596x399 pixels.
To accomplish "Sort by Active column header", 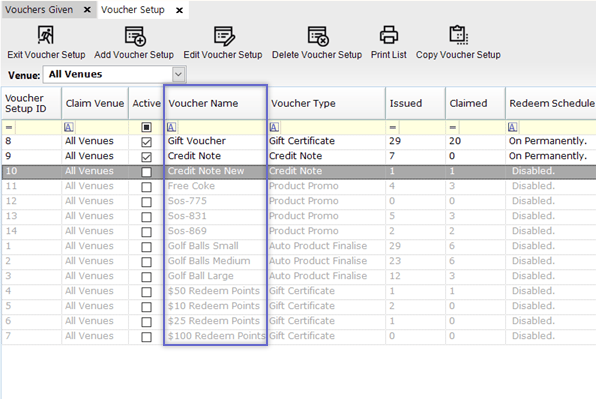I will tap(146, 103).
